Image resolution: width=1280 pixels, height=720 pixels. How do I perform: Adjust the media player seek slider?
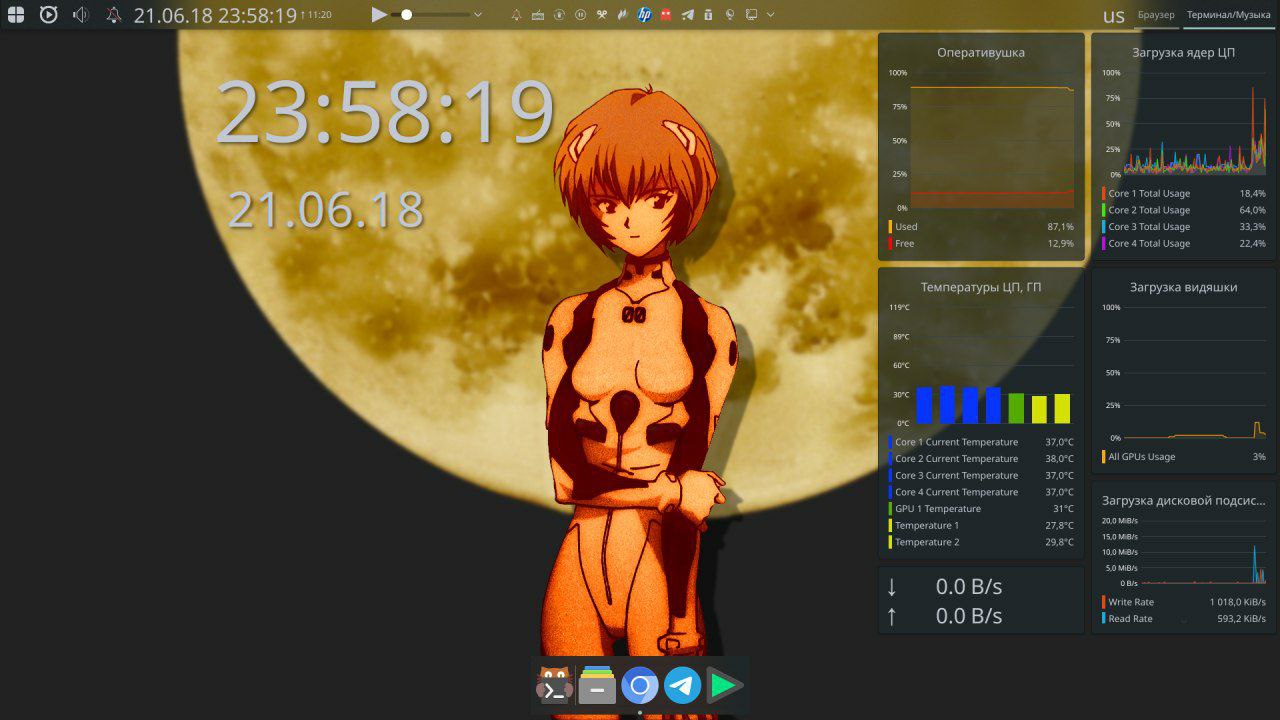click(431, 15)
